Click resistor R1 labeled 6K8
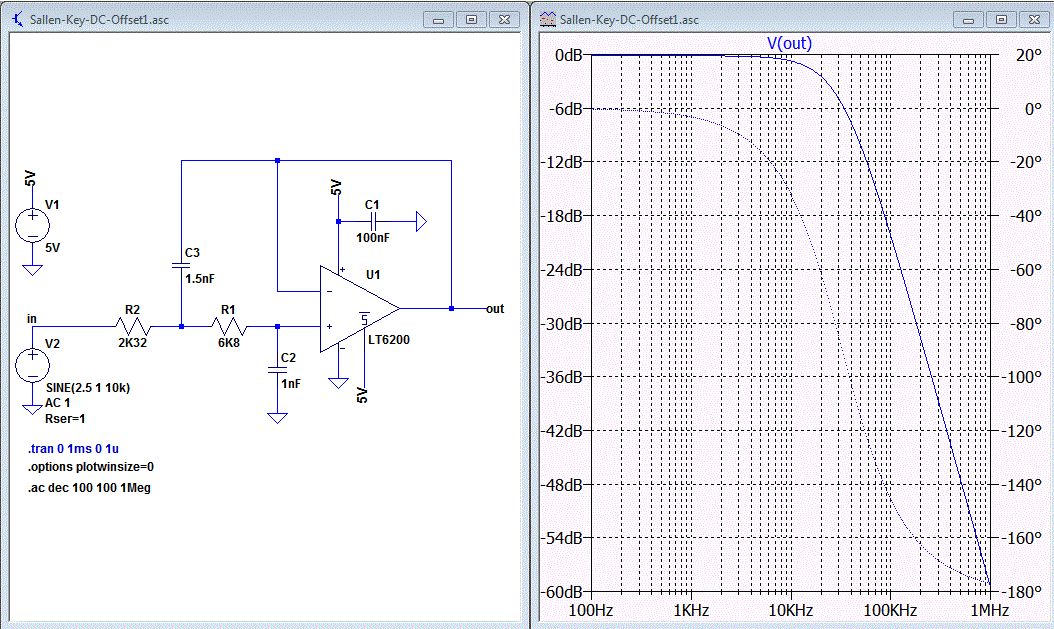Viewport: 1054px width, 629px height. [228, 326]
